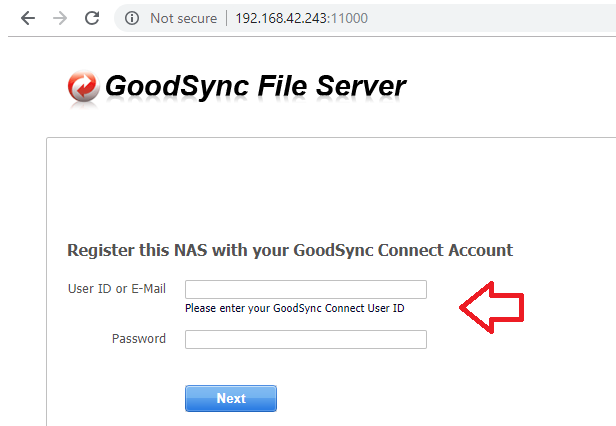This screenshot has width=616, height=426.
Task: Focus the Password input field
Action: pyautogui.click(x=306, y=339)
